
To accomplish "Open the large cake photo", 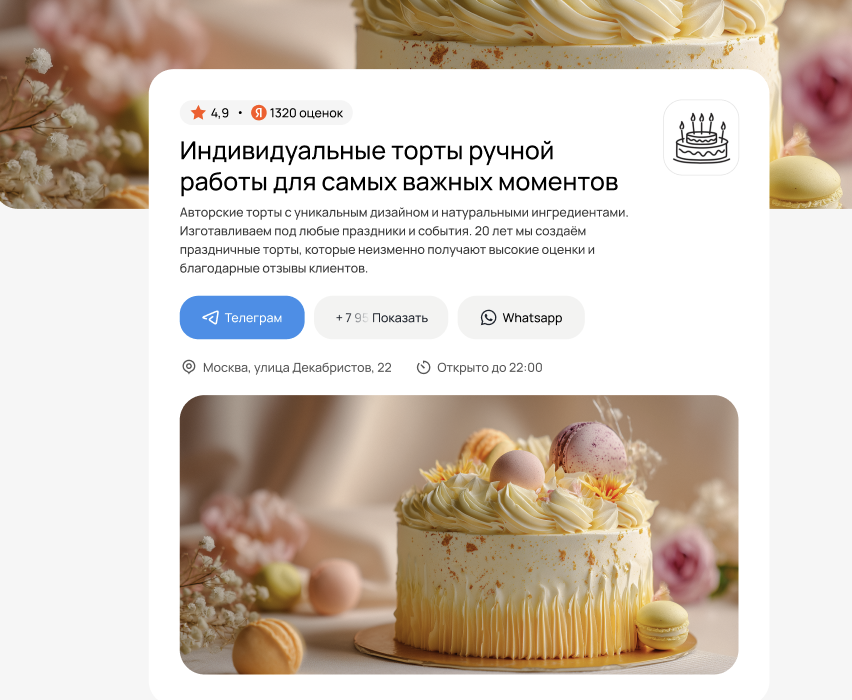I will 459,535.
